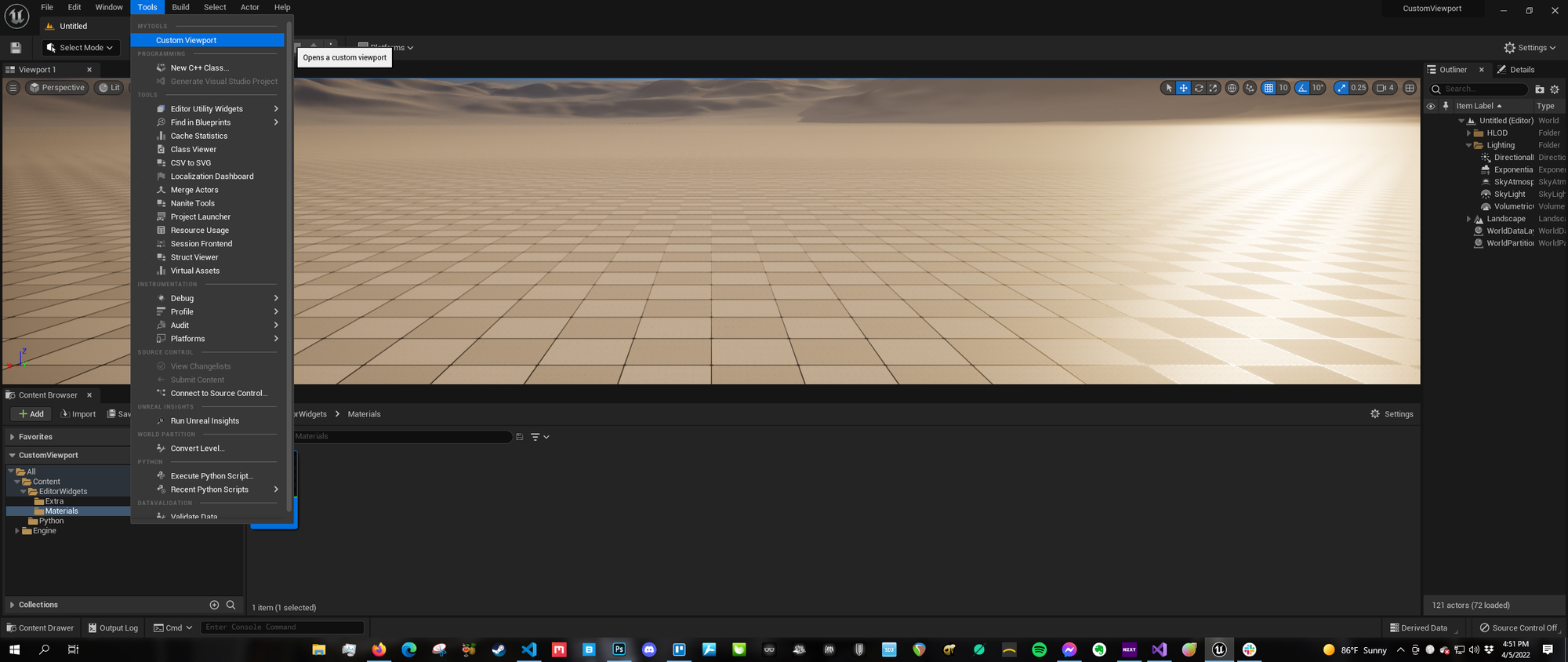Click the Import button in Content Browser
Viewport: 1568px width, 662px height.
pos(78,414)
